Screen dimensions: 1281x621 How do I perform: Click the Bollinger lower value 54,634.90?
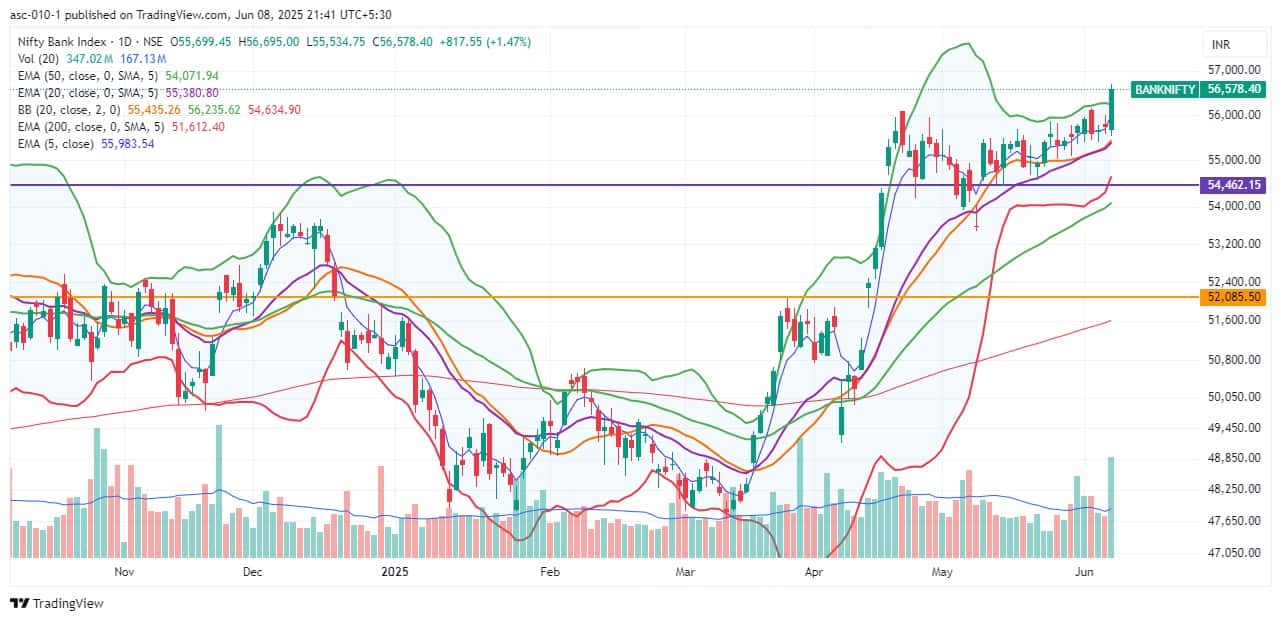tap(273, 110)
